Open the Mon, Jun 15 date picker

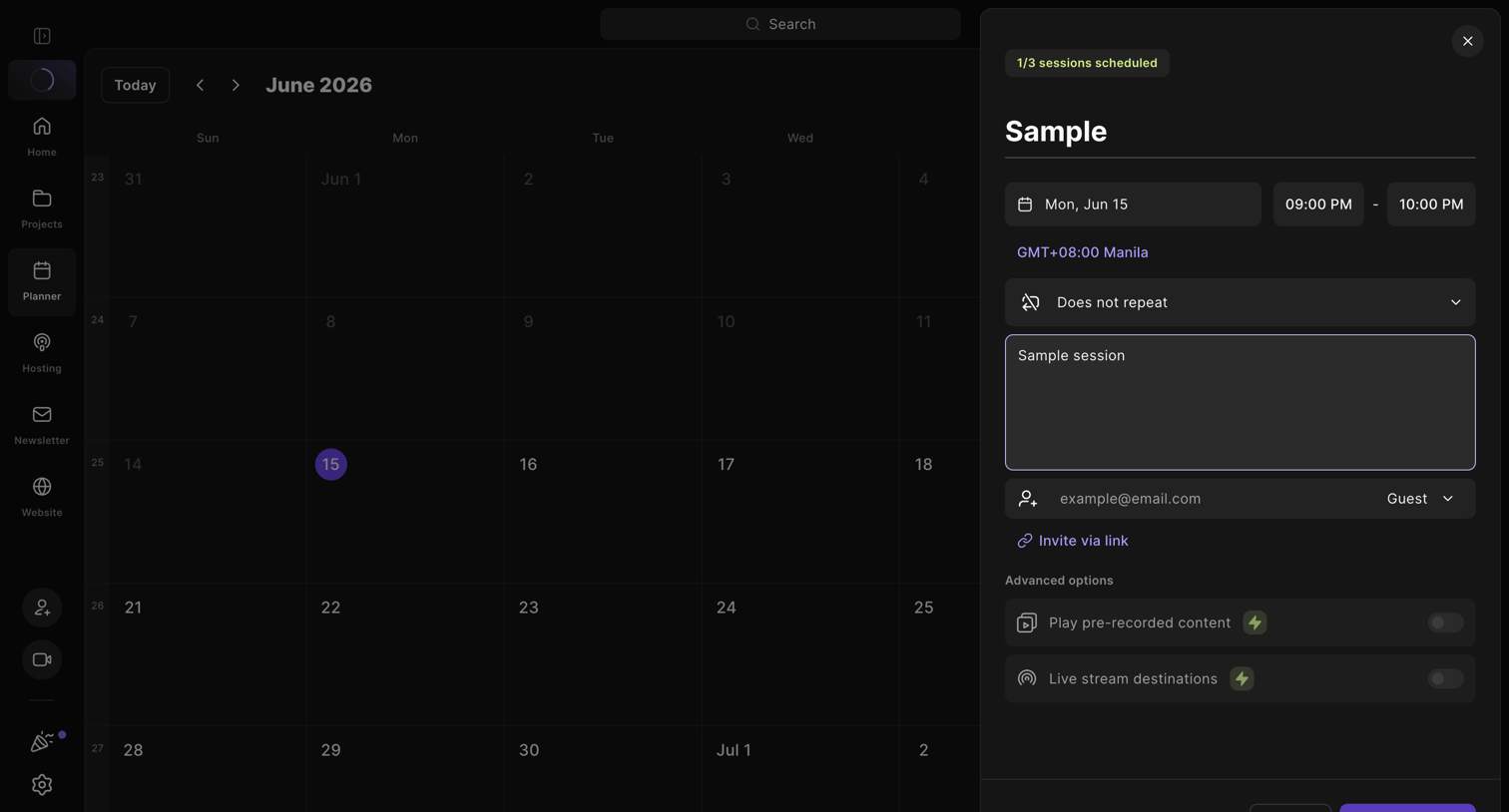pyautogui.click(x=1133, y=204)
